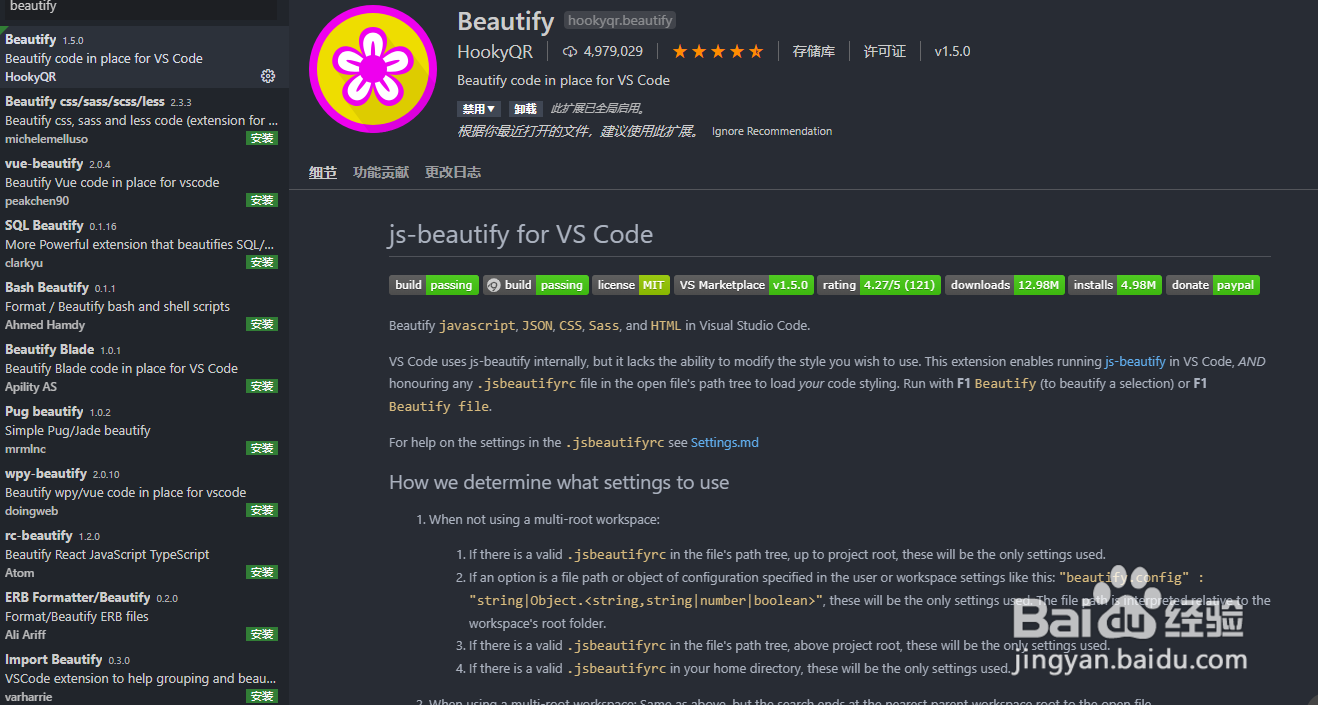Image resolution: width=1318 pixels, height=705 pixels.
Task: Click the downloads 12.98M badge
Action: [1004, 285]
